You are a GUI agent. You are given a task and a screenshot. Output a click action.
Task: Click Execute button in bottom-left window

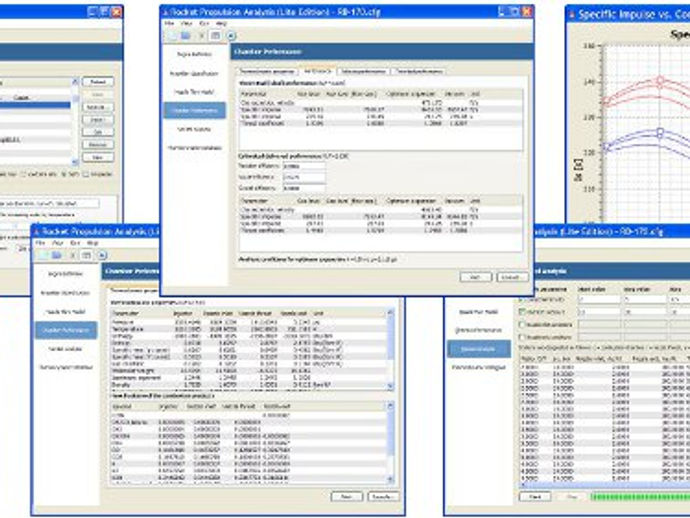click(383, 496)
